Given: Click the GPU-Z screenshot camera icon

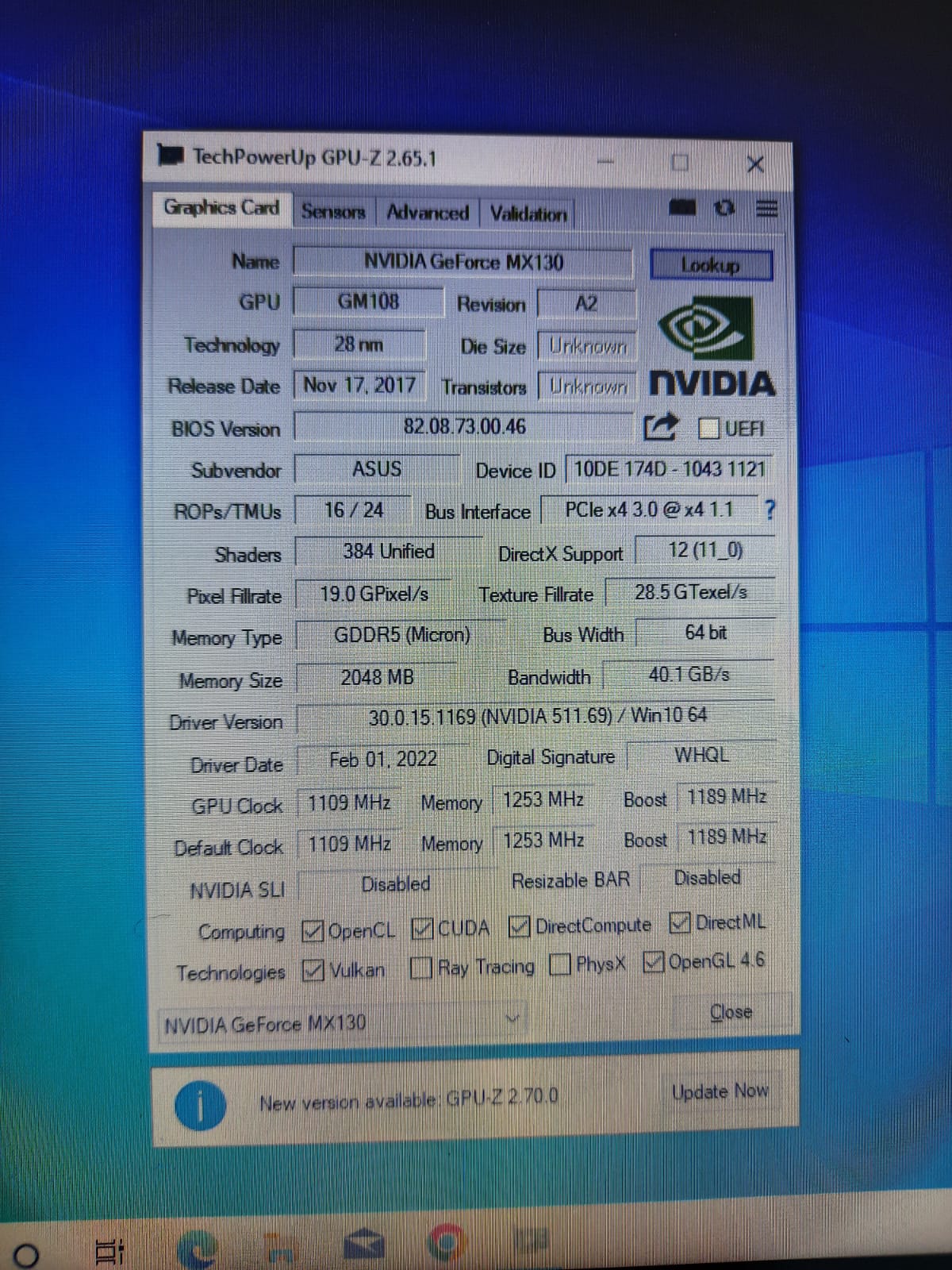Looking at the screenshot, I should point(682,208).
